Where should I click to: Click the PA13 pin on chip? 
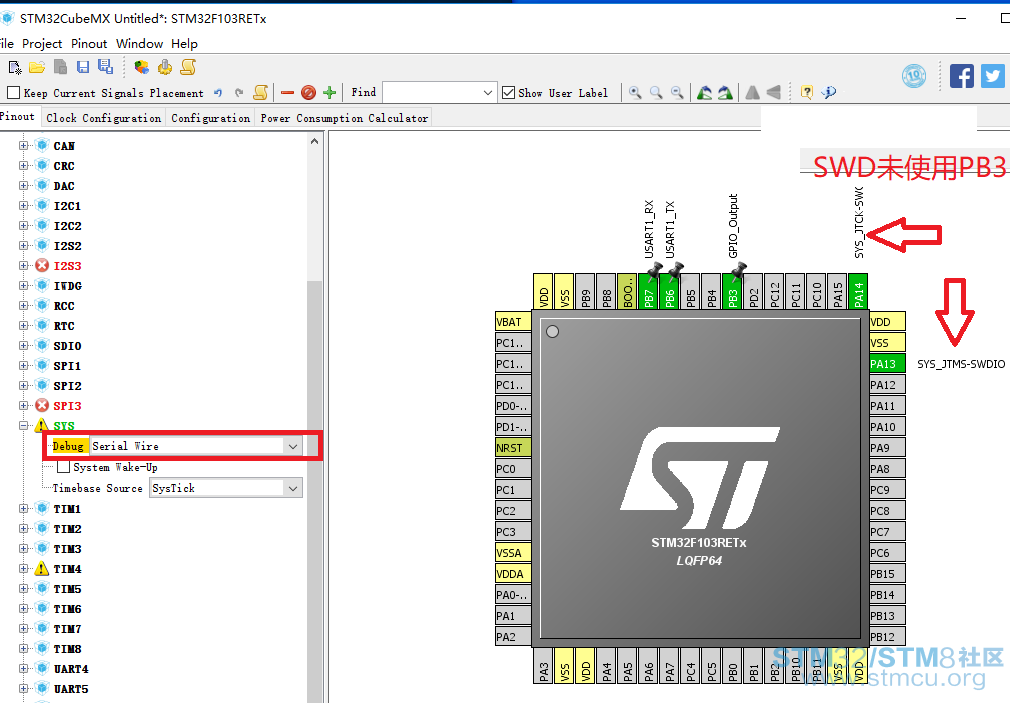(x=887, y=363)
